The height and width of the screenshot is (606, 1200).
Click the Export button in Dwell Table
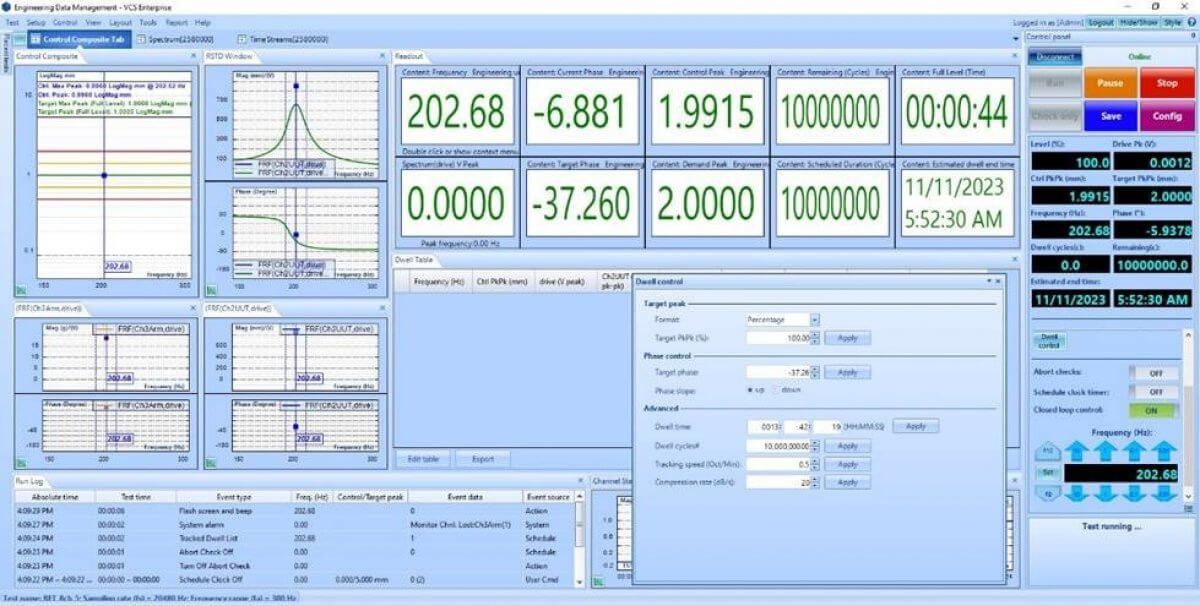(x=483, y=459)
